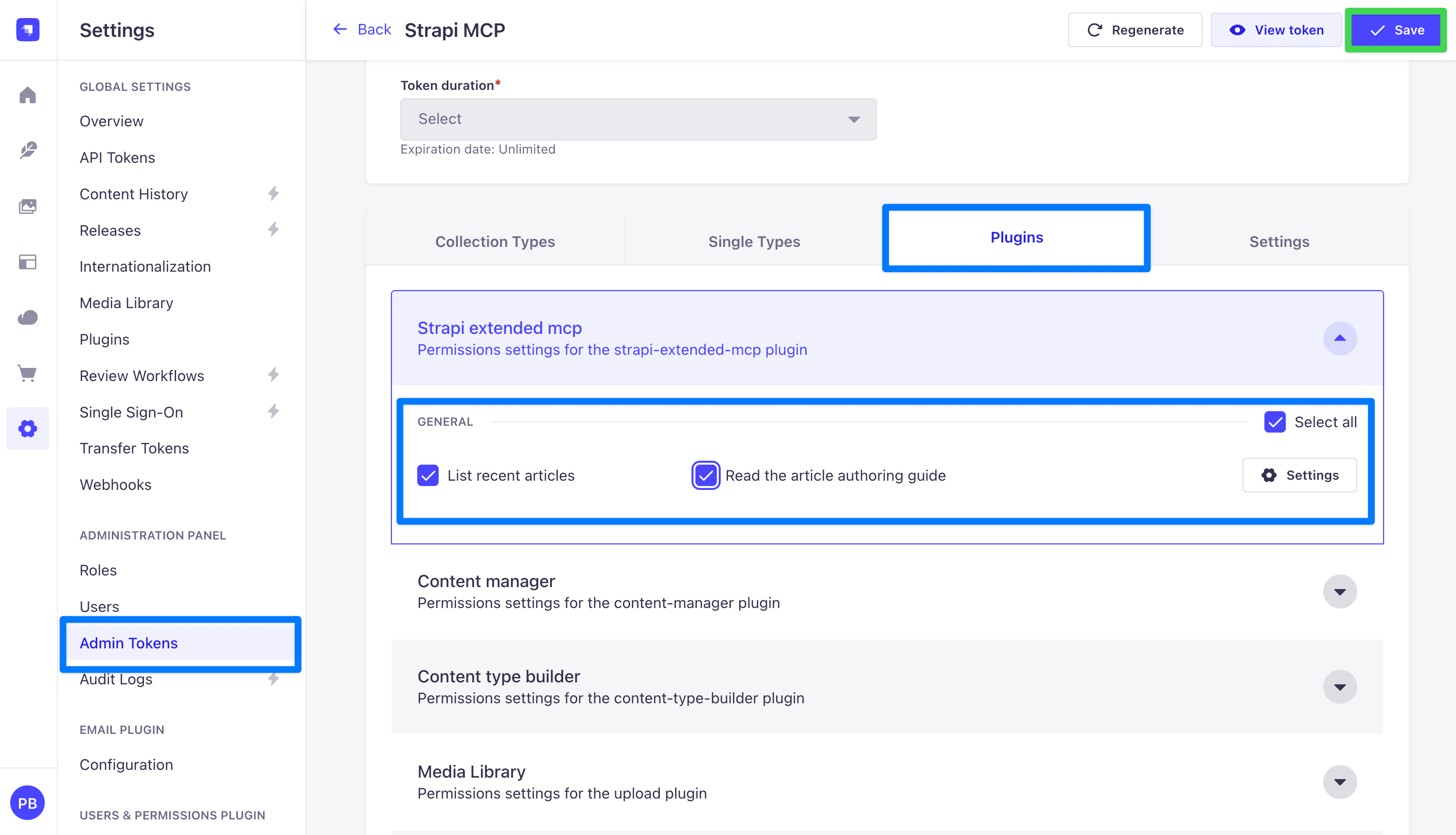Image resolution: width=1456 pixels, height=835 pixels.
Task: Click the Strapi extended mcp title
Action: (499, 328)
